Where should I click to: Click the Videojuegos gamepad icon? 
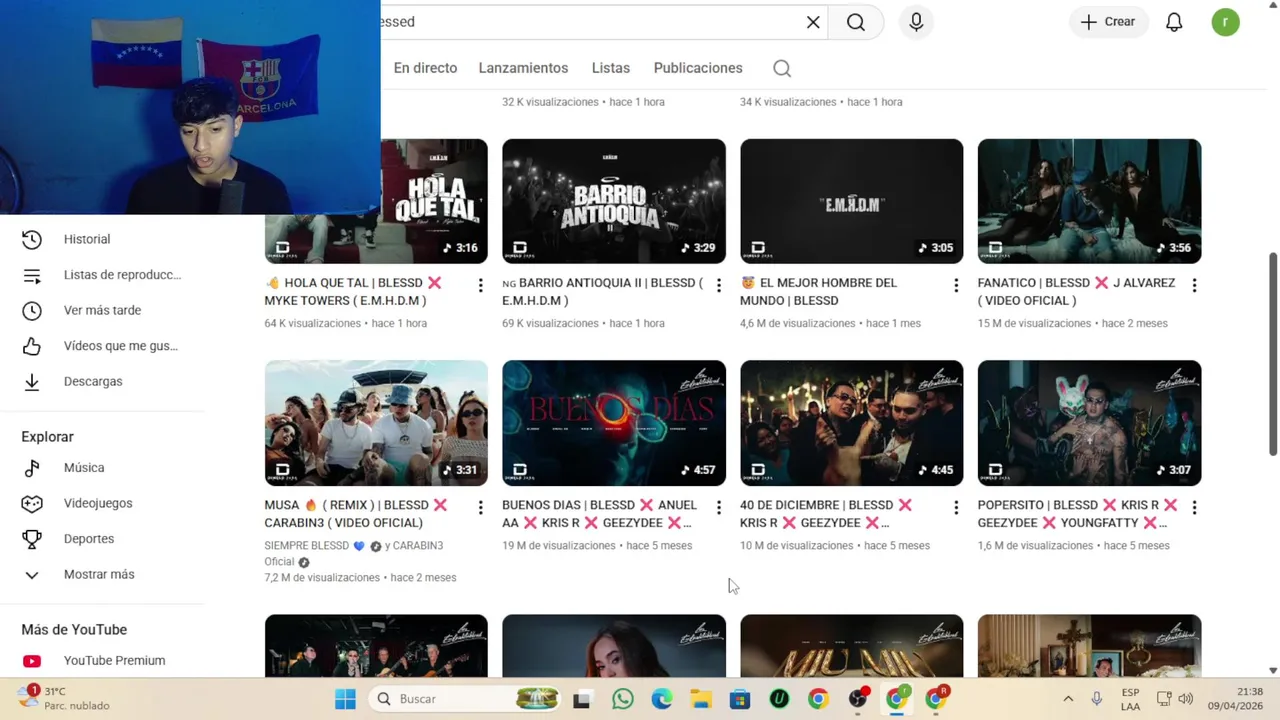(32, 503)
